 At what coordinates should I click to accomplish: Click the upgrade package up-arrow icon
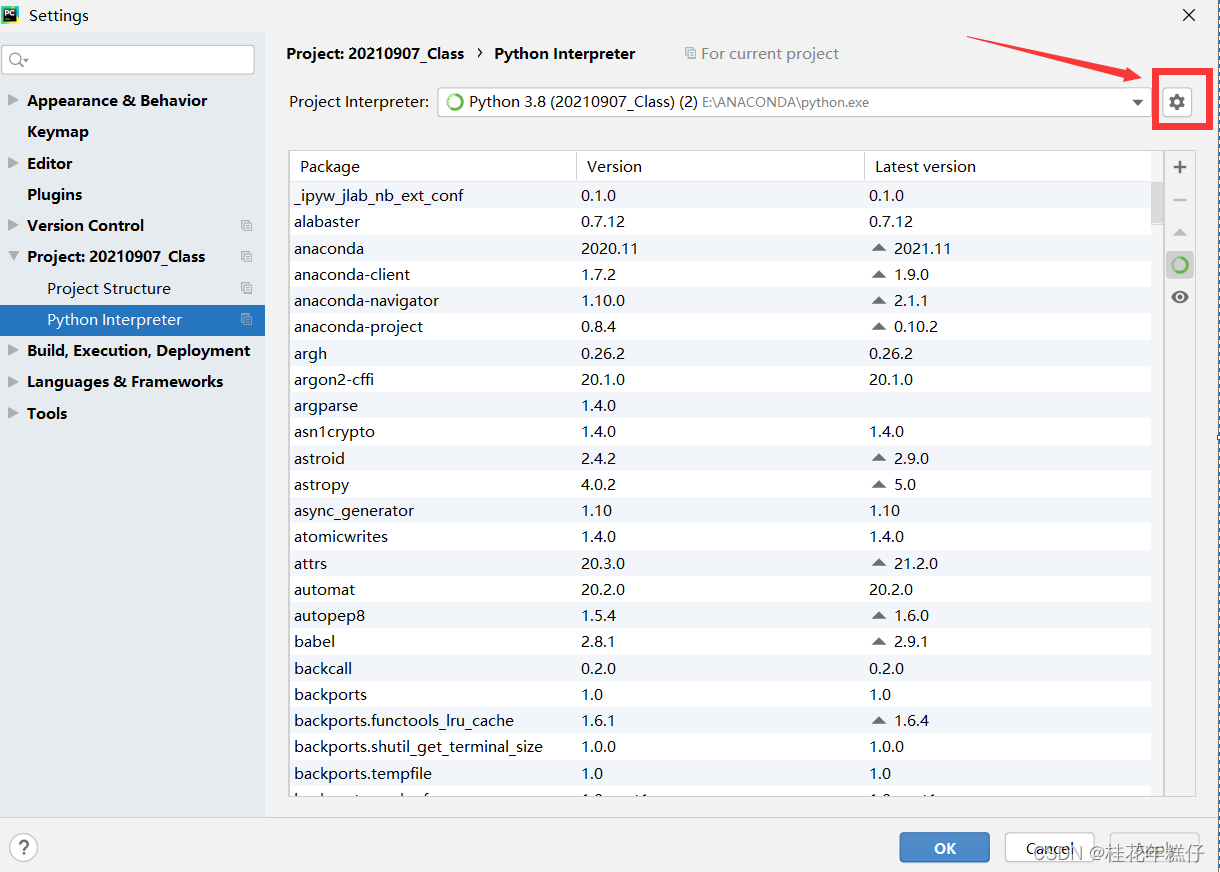pos(1180,233)
